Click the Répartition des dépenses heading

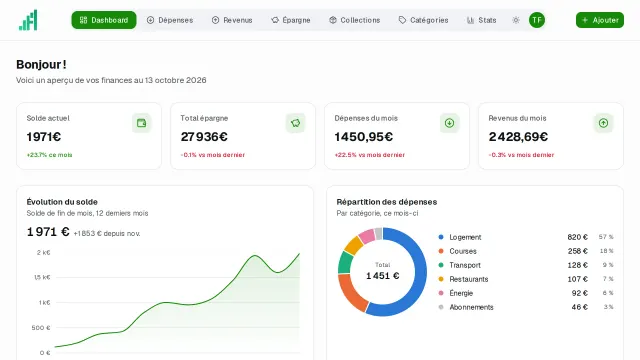[387, 202]
